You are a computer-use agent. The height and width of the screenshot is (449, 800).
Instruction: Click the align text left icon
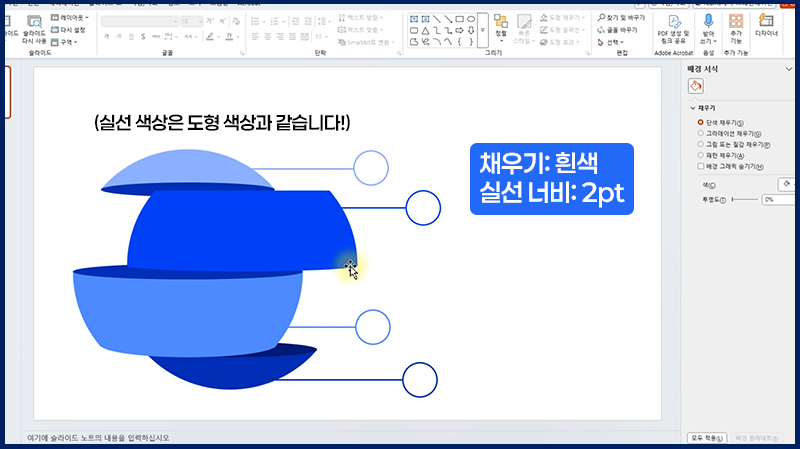[255, 37]
